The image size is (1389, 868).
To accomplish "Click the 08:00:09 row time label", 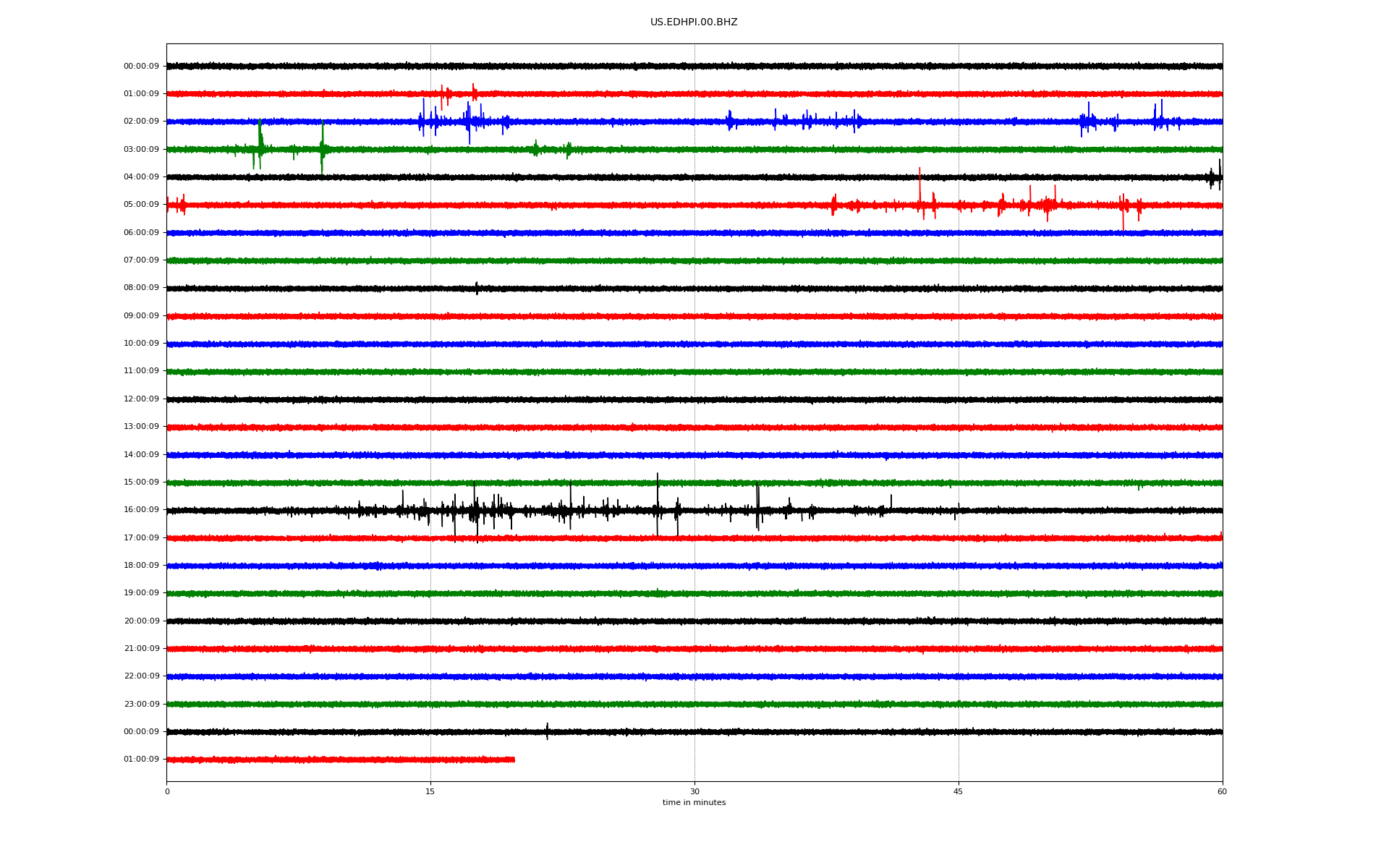I will pos(141,288).
